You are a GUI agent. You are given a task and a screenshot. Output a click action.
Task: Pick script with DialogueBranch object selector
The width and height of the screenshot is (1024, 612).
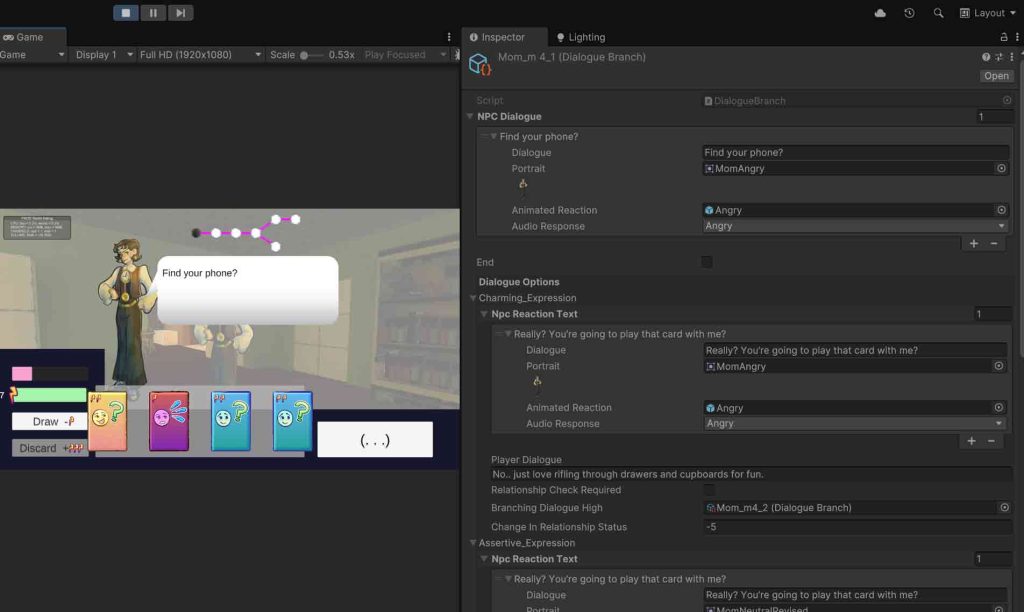pyautogui.click(x=1006, y=101)
